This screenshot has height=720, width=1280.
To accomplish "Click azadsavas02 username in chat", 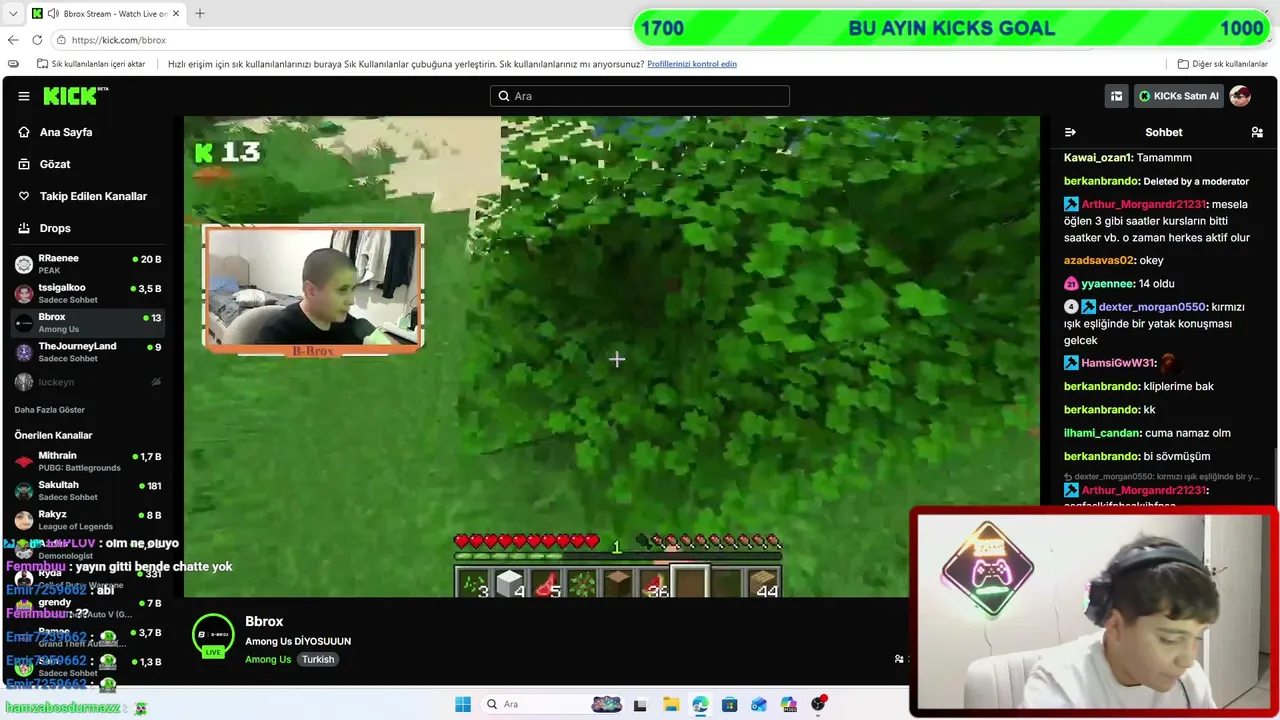I will (x=1099, y=261).
